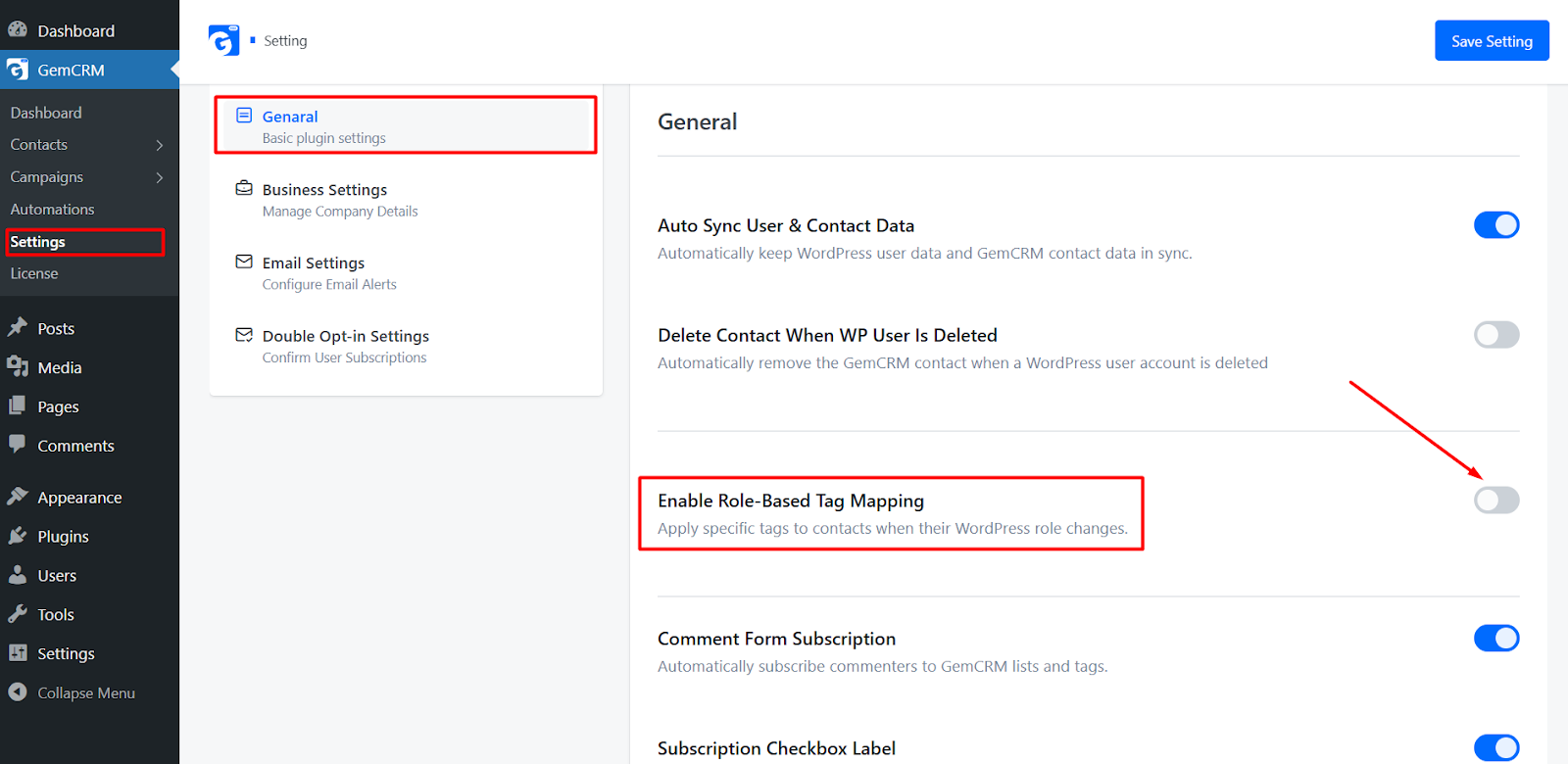Open Comments admin page

pyautogui.click(x=76, y=446)
